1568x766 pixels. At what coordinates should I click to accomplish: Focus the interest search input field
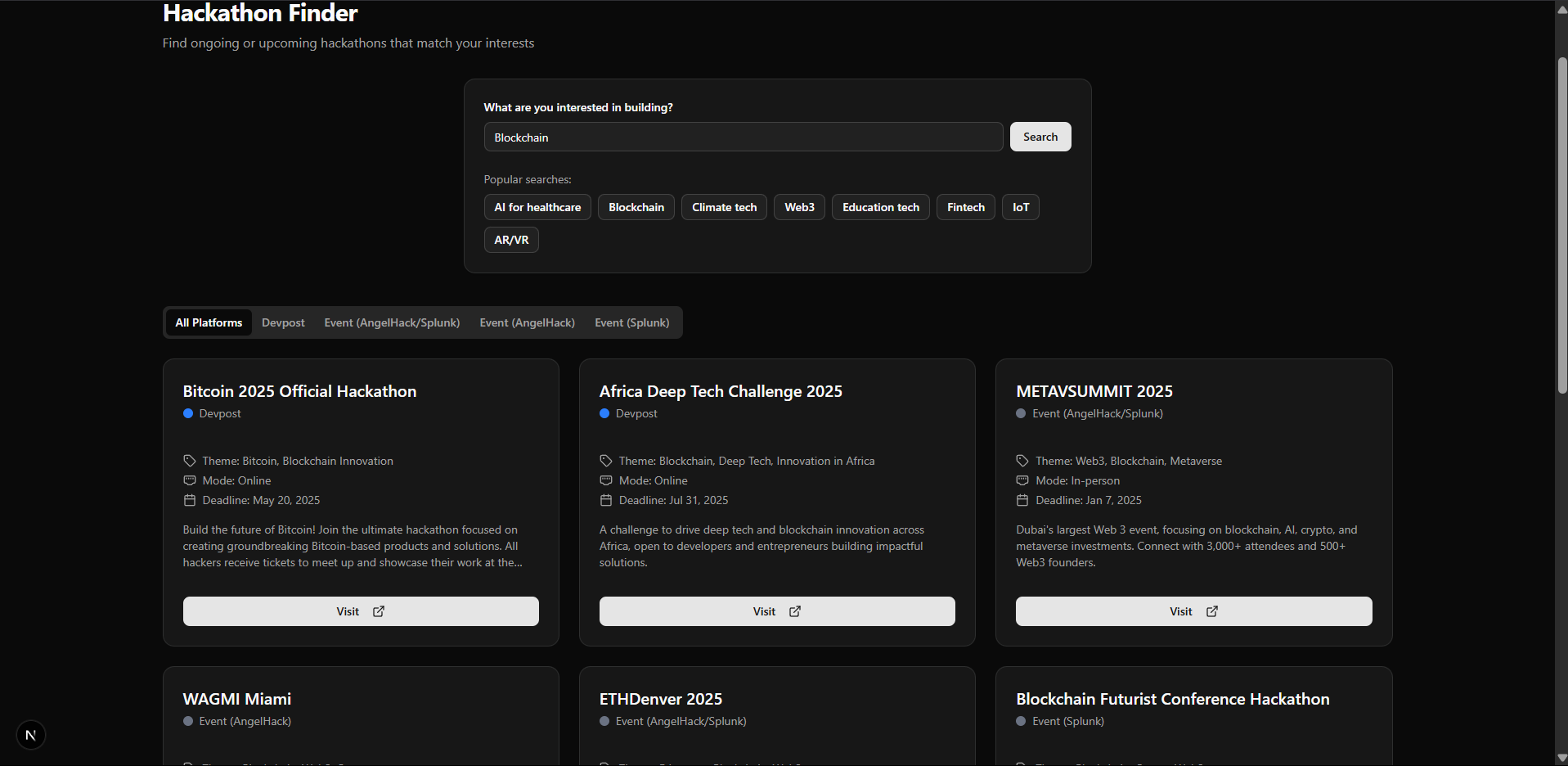pos(744,137)
